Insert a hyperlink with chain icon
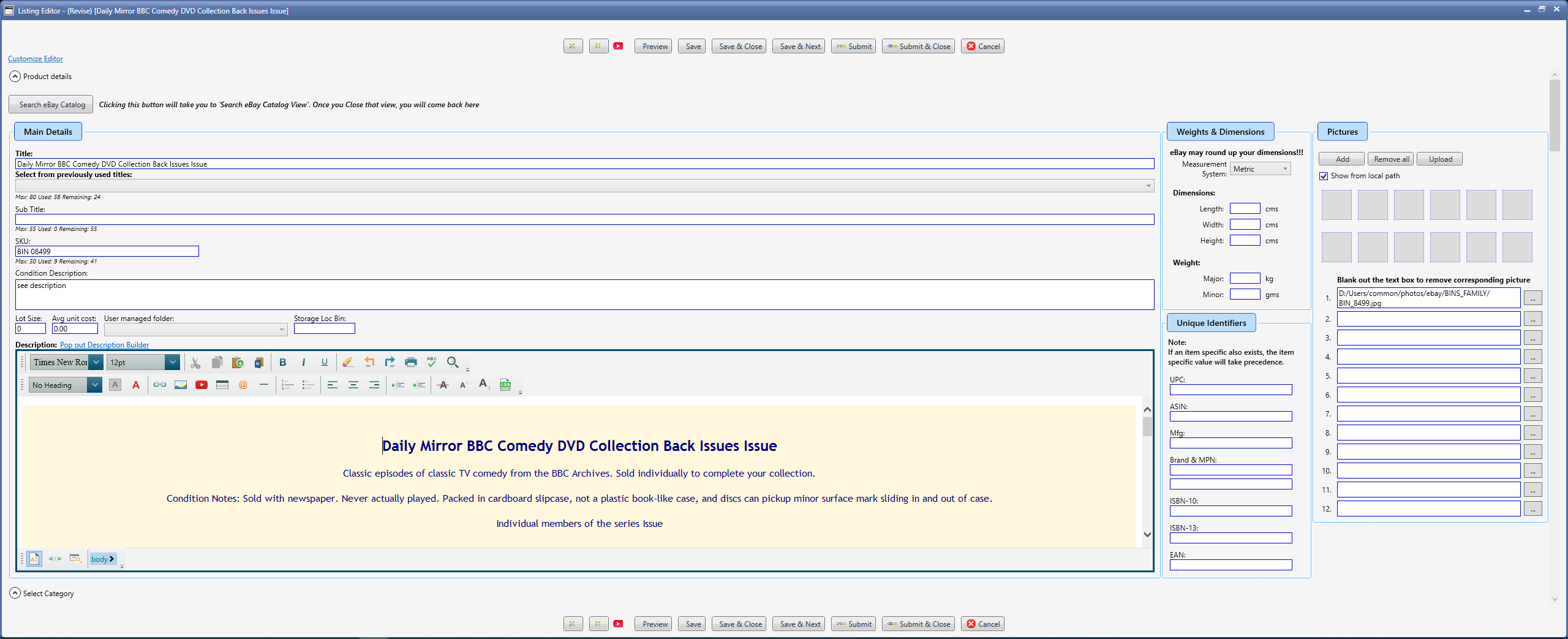The image size is (1568, 639). (160, 385)
